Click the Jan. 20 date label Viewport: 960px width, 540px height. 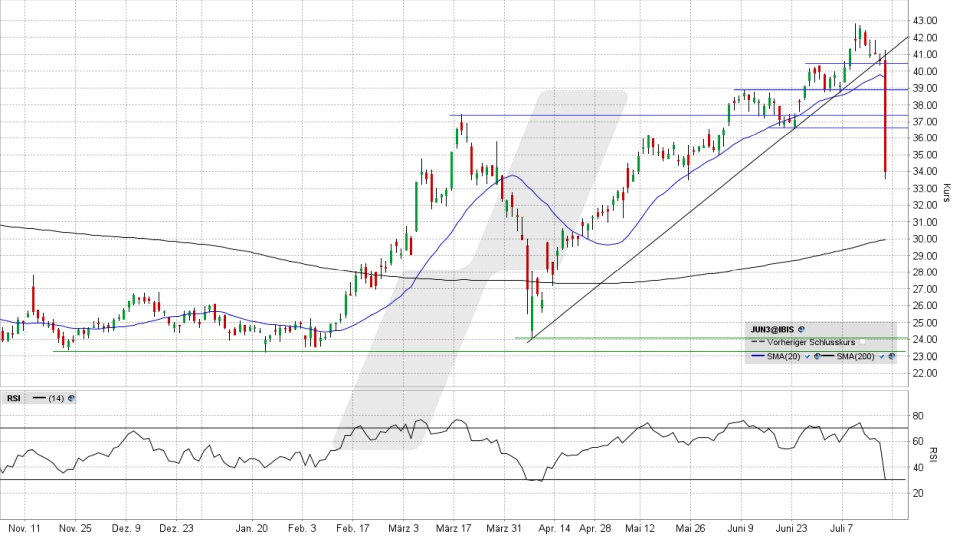click(252, 528)
